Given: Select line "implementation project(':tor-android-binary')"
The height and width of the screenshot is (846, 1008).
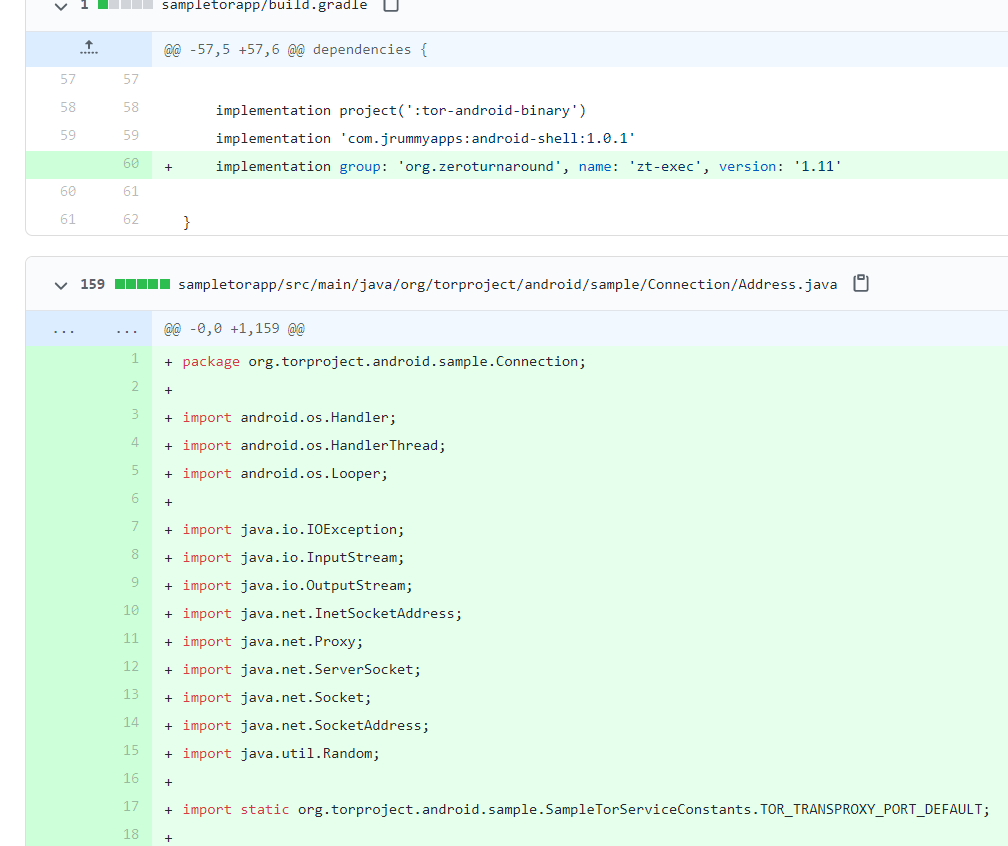Looking at the screenshot, I should point(400,111).
